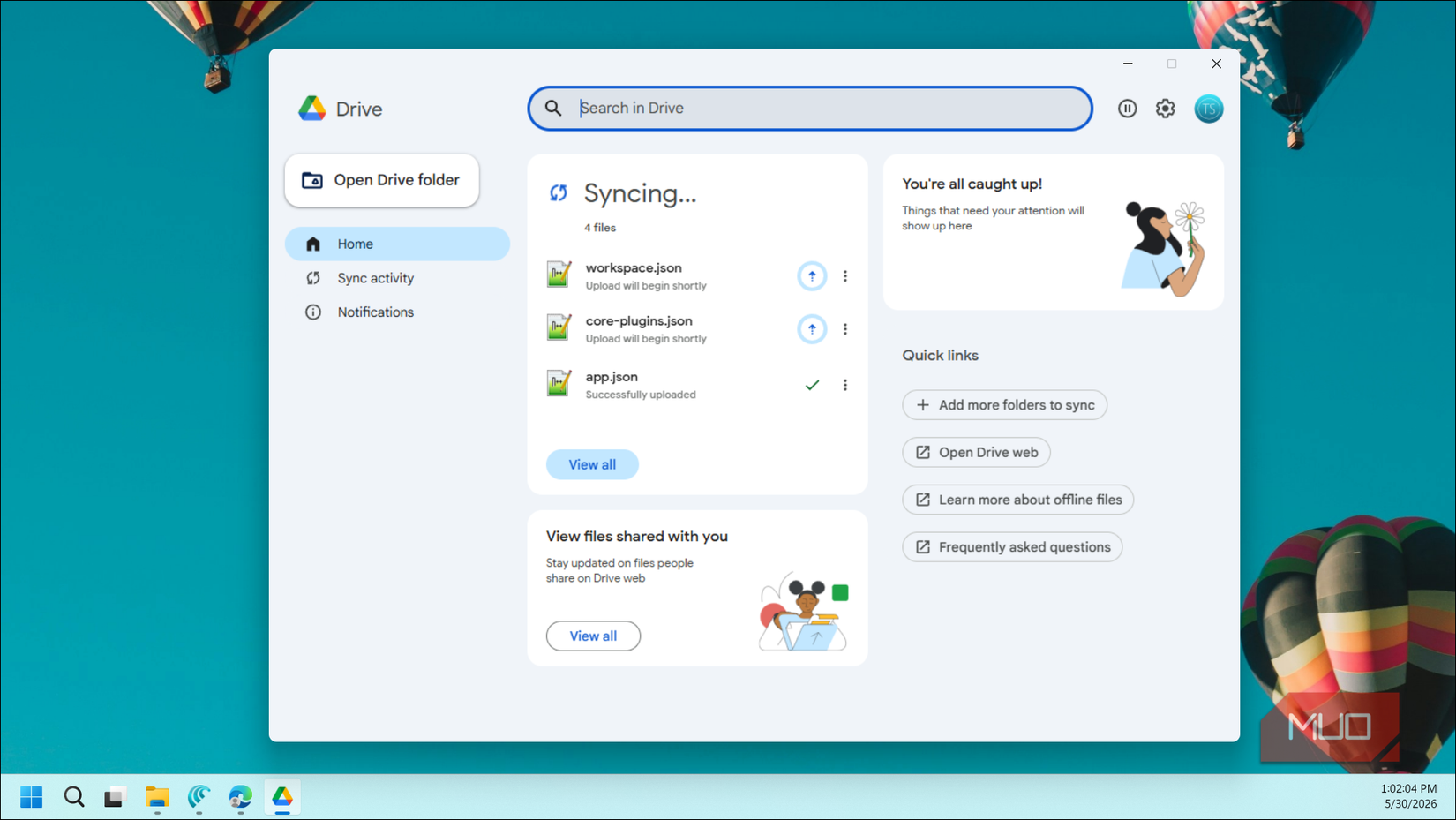Click core-plugins.json file icon
The width and height of the screenshot is (1456, 820).
(559, 327)
